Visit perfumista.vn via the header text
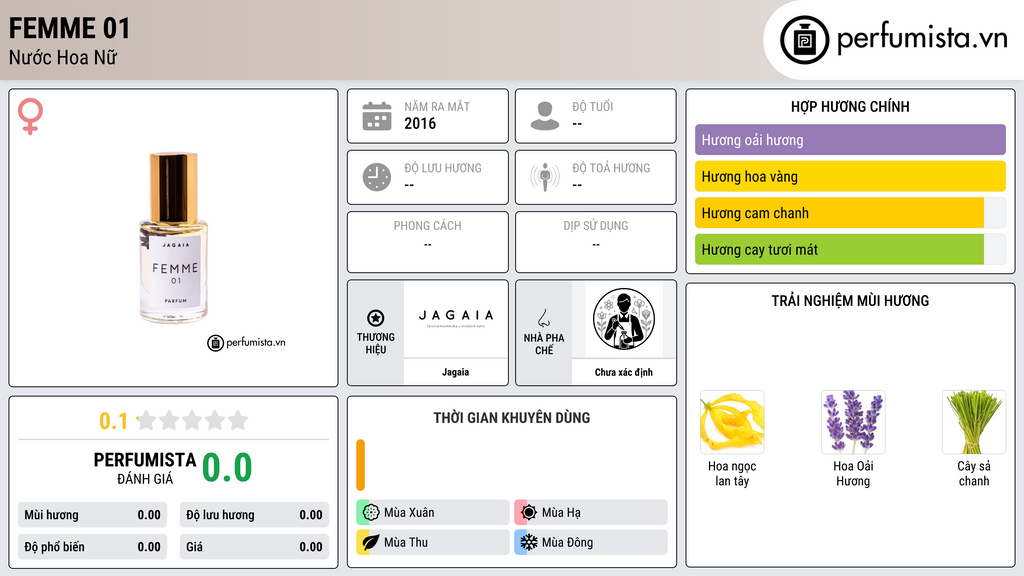 pyautogui.click(x=922, y=39)
